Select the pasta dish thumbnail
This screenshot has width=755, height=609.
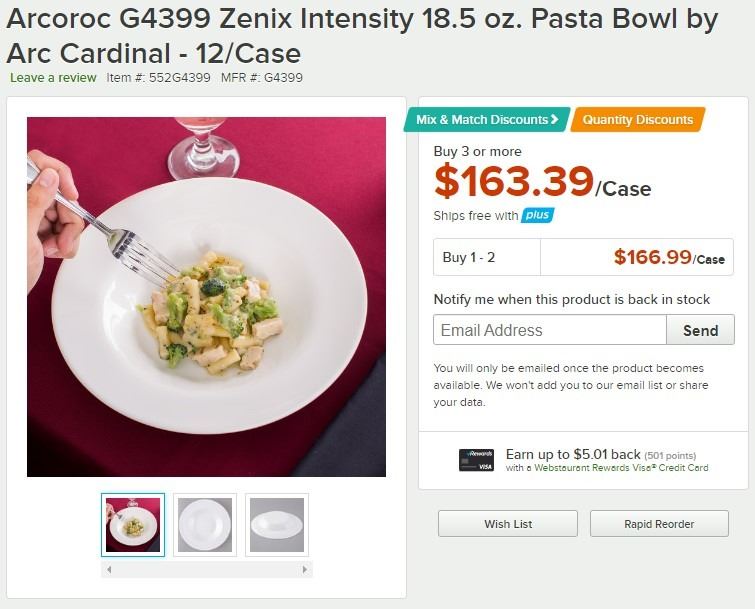(x=133, y=524)
